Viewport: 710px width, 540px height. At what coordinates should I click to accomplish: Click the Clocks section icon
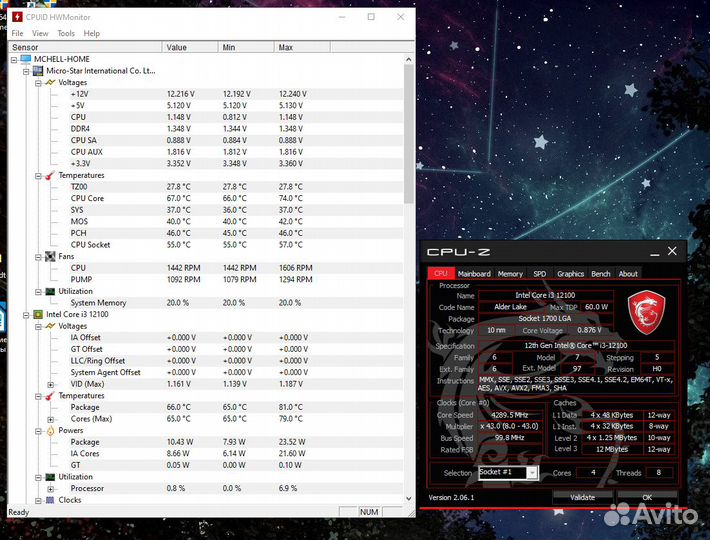(x=50, y=500)
